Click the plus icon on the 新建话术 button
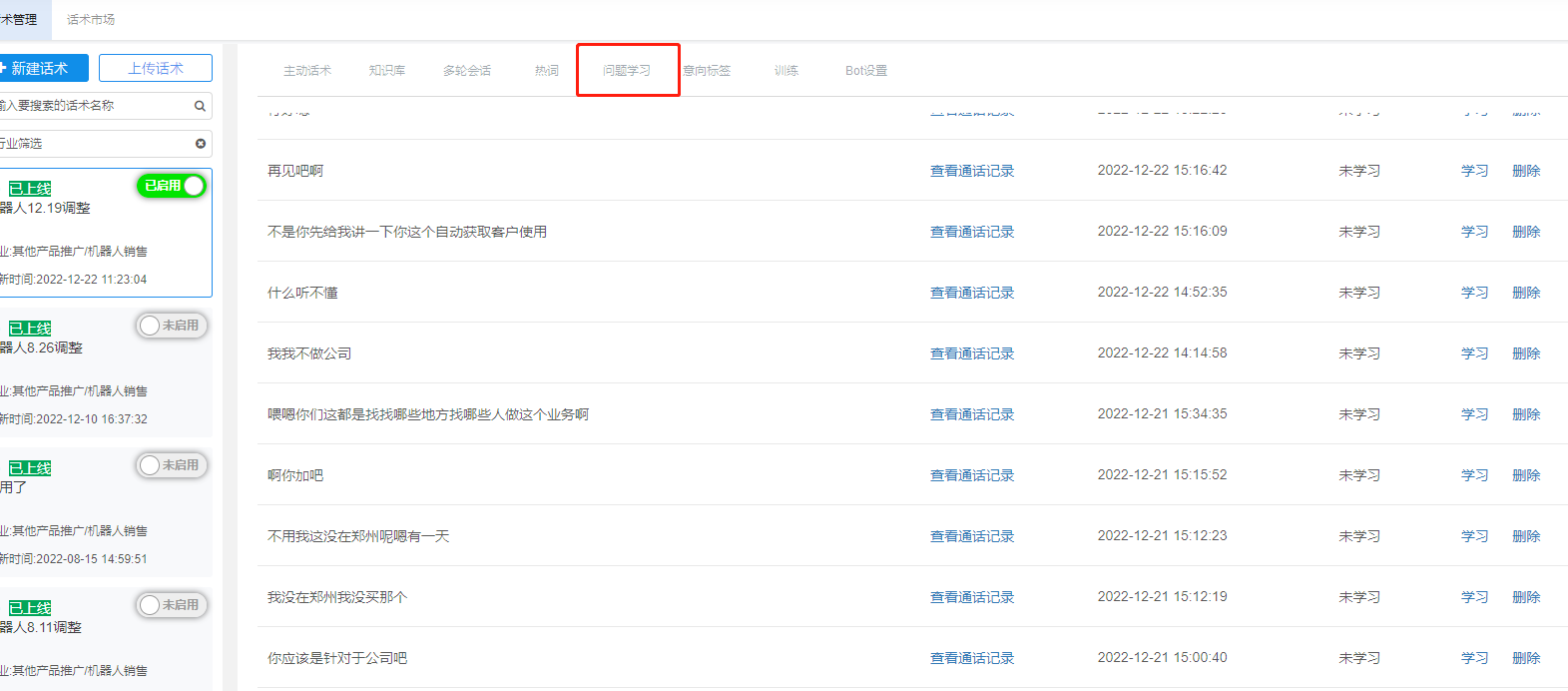The image size is (1568, 691). pyautogui.click(x=3, y=68)
